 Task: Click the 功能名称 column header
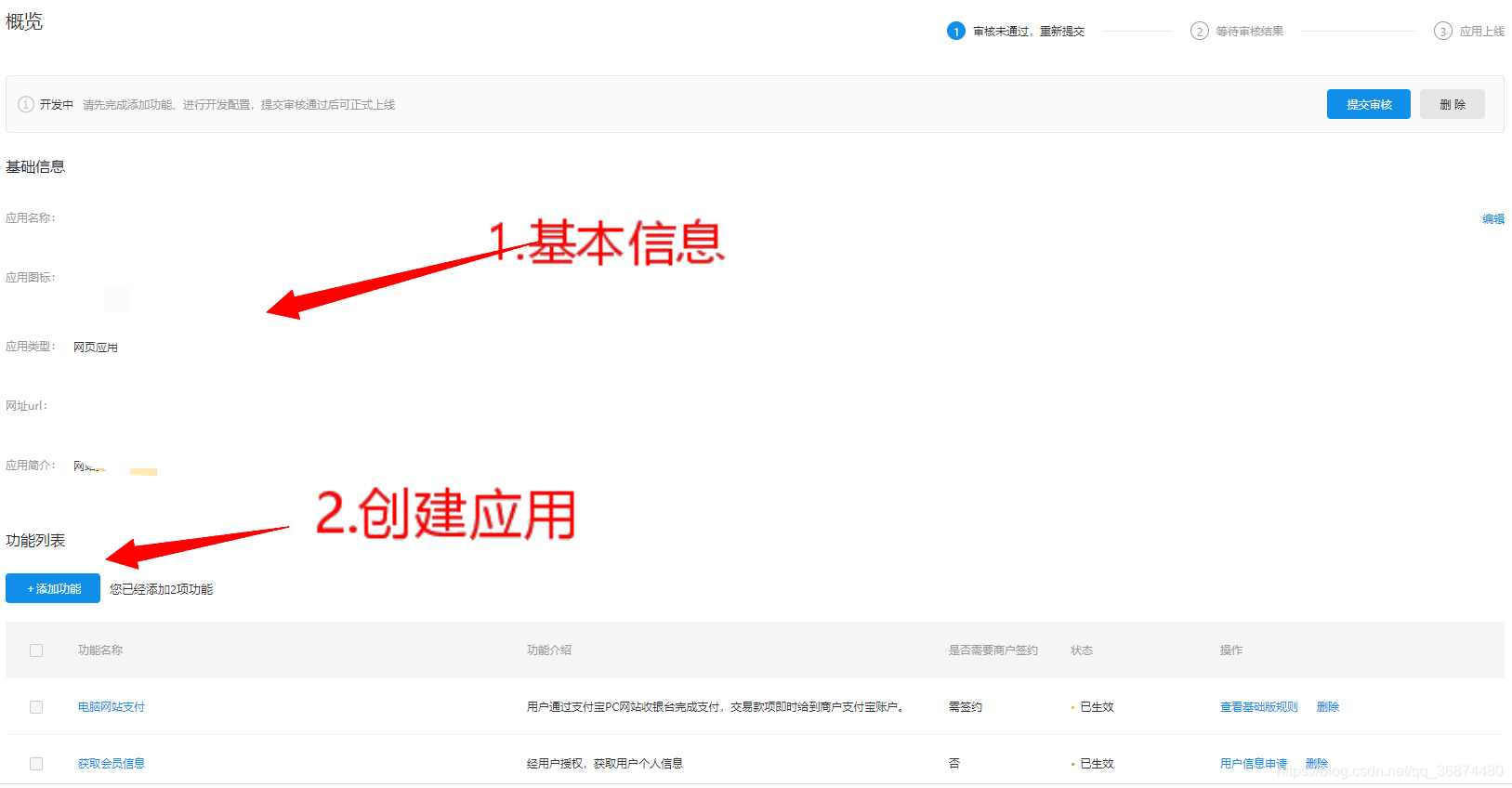tap(100, 650)
